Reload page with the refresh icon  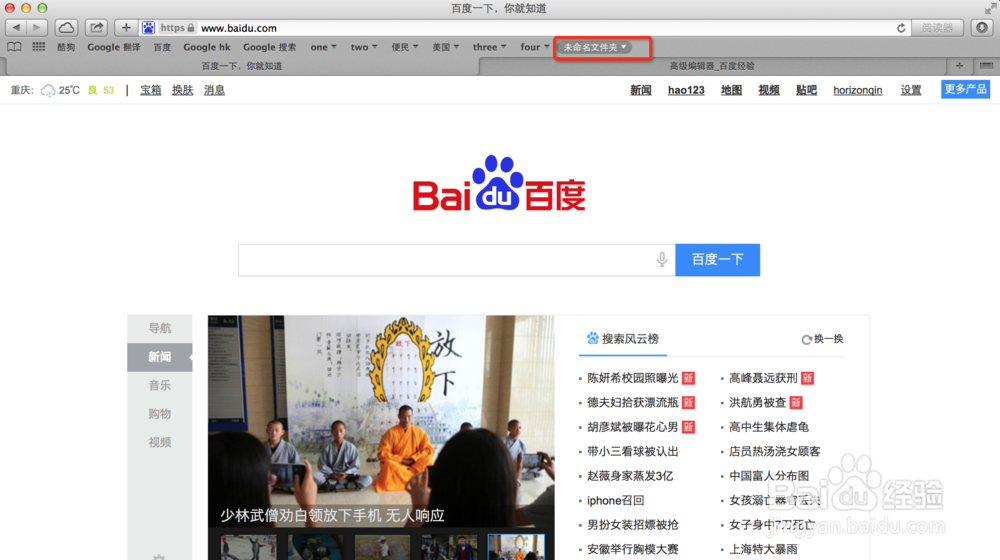[901, 28]
